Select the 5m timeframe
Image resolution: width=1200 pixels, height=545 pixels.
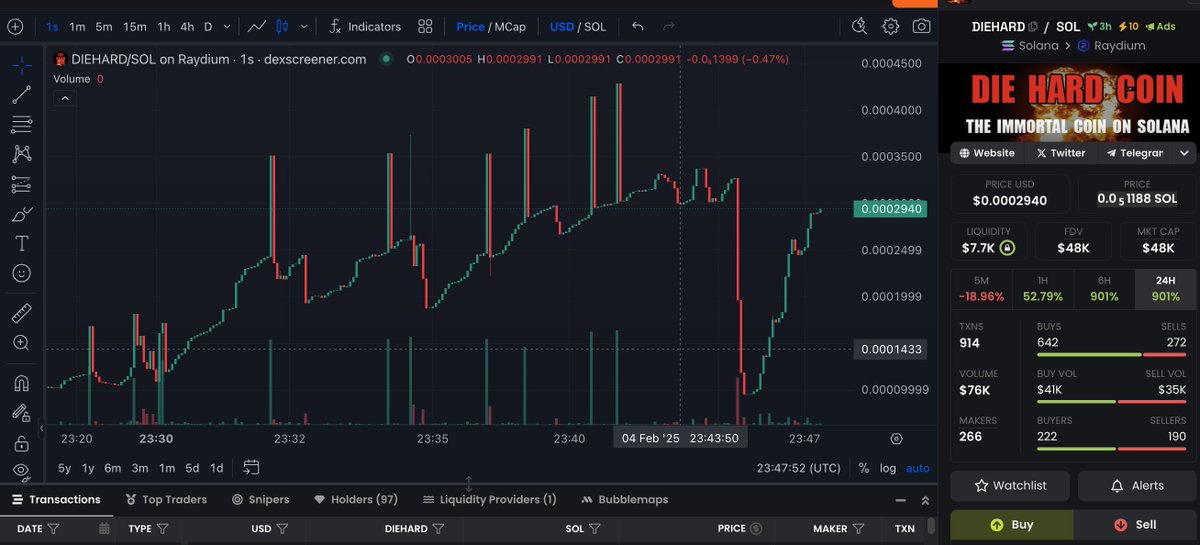pos(104,27)
